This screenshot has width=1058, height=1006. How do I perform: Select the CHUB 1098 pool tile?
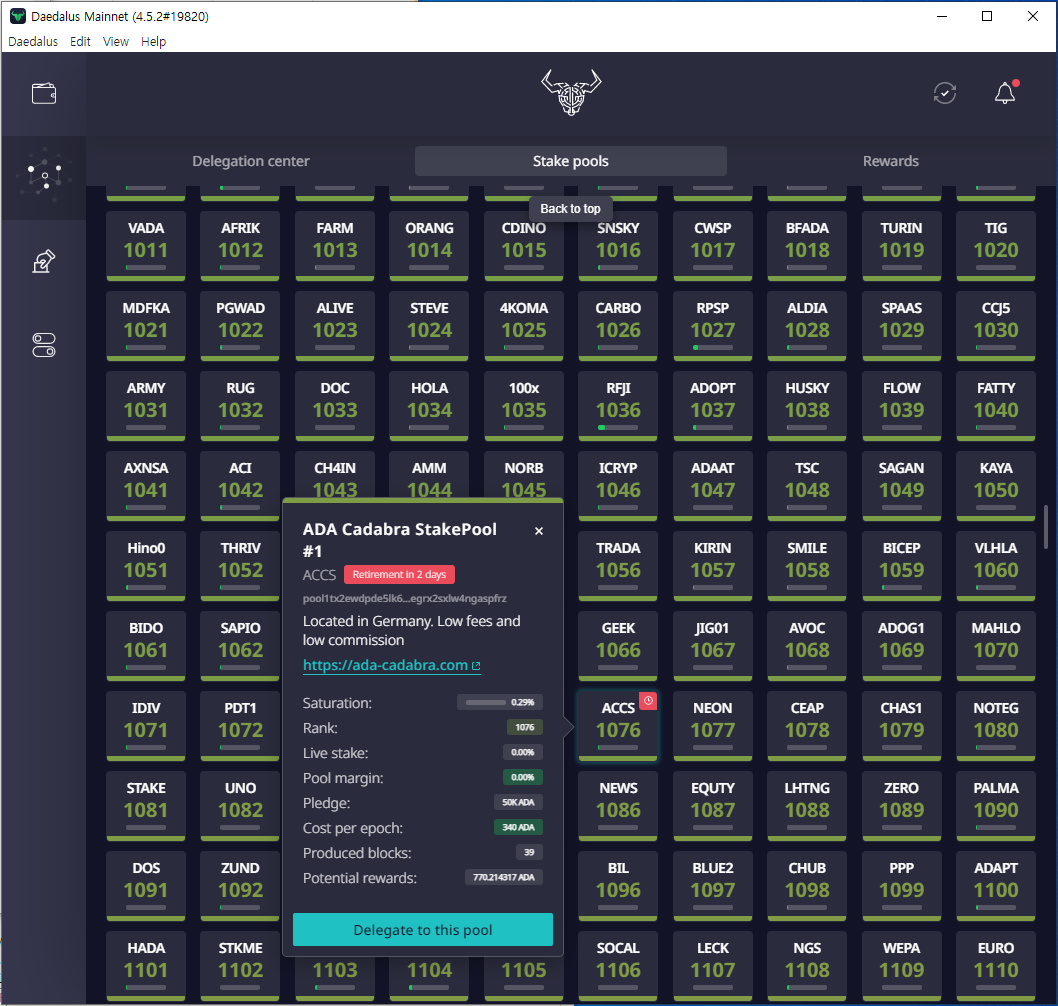point(807,886)
